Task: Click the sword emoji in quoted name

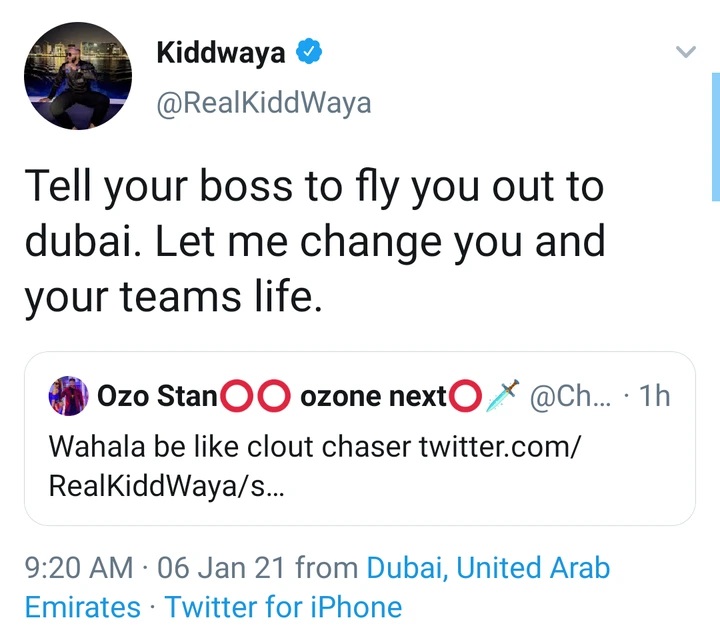Action: (500, 397)
